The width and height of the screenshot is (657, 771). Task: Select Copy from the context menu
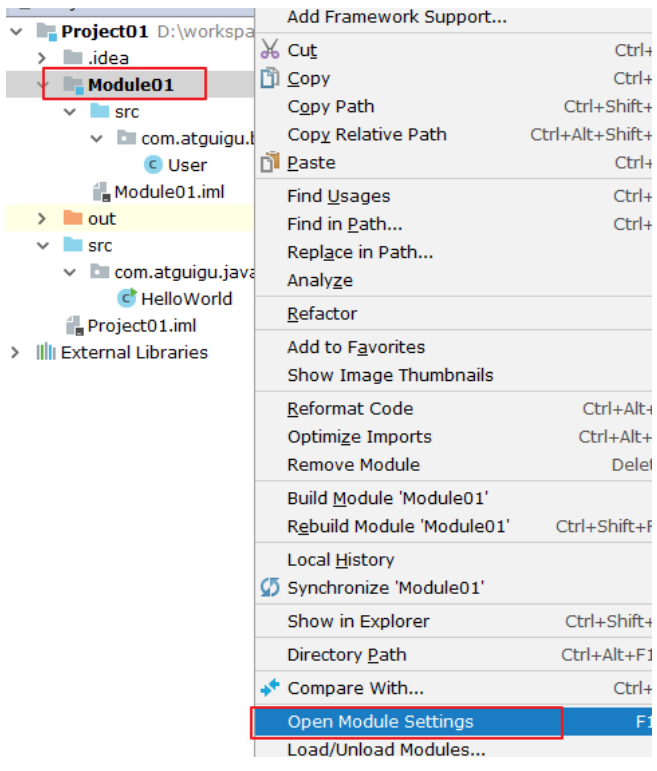point(453,78)
